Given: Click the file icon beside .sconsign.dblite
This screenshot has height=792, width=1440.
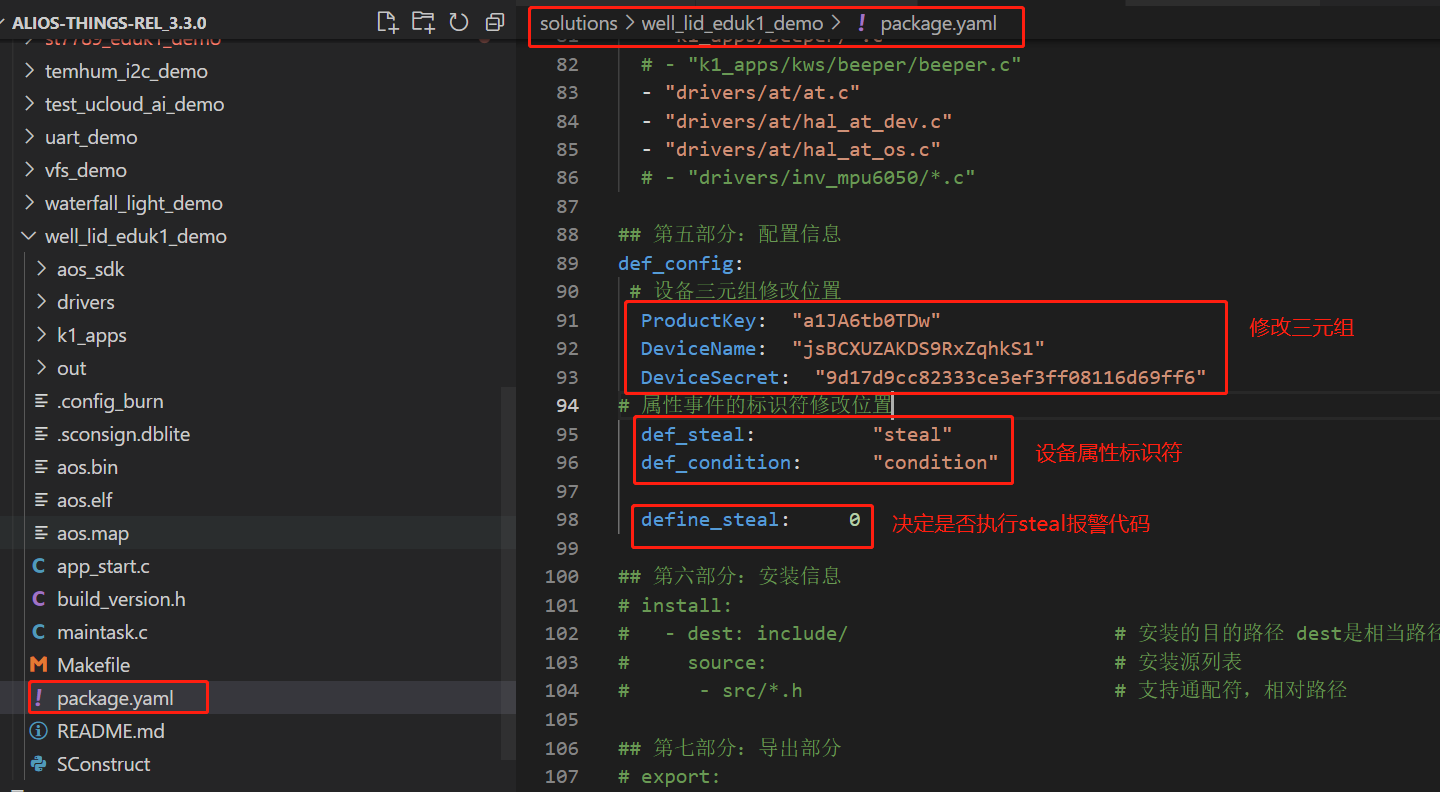Looking at the screenshot, I should (x=41, y=434).
